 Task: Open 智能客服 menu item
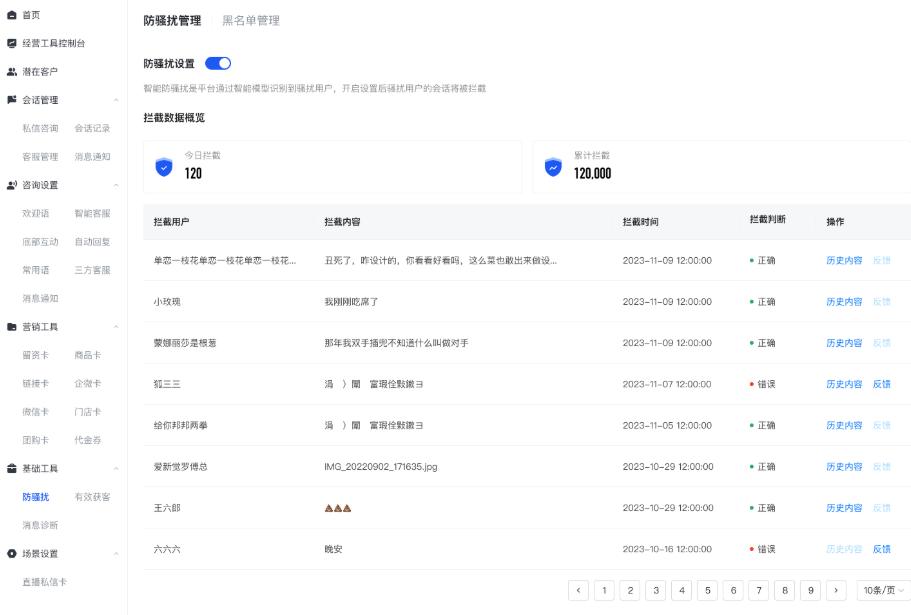(92, 214)
